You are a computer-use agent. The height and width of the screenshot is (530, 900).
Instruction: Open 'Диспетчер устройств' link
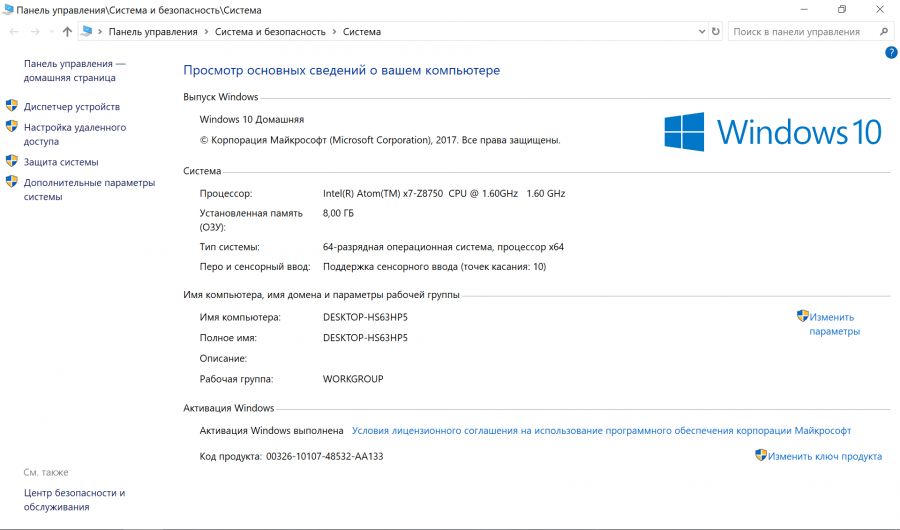(71, 107)
